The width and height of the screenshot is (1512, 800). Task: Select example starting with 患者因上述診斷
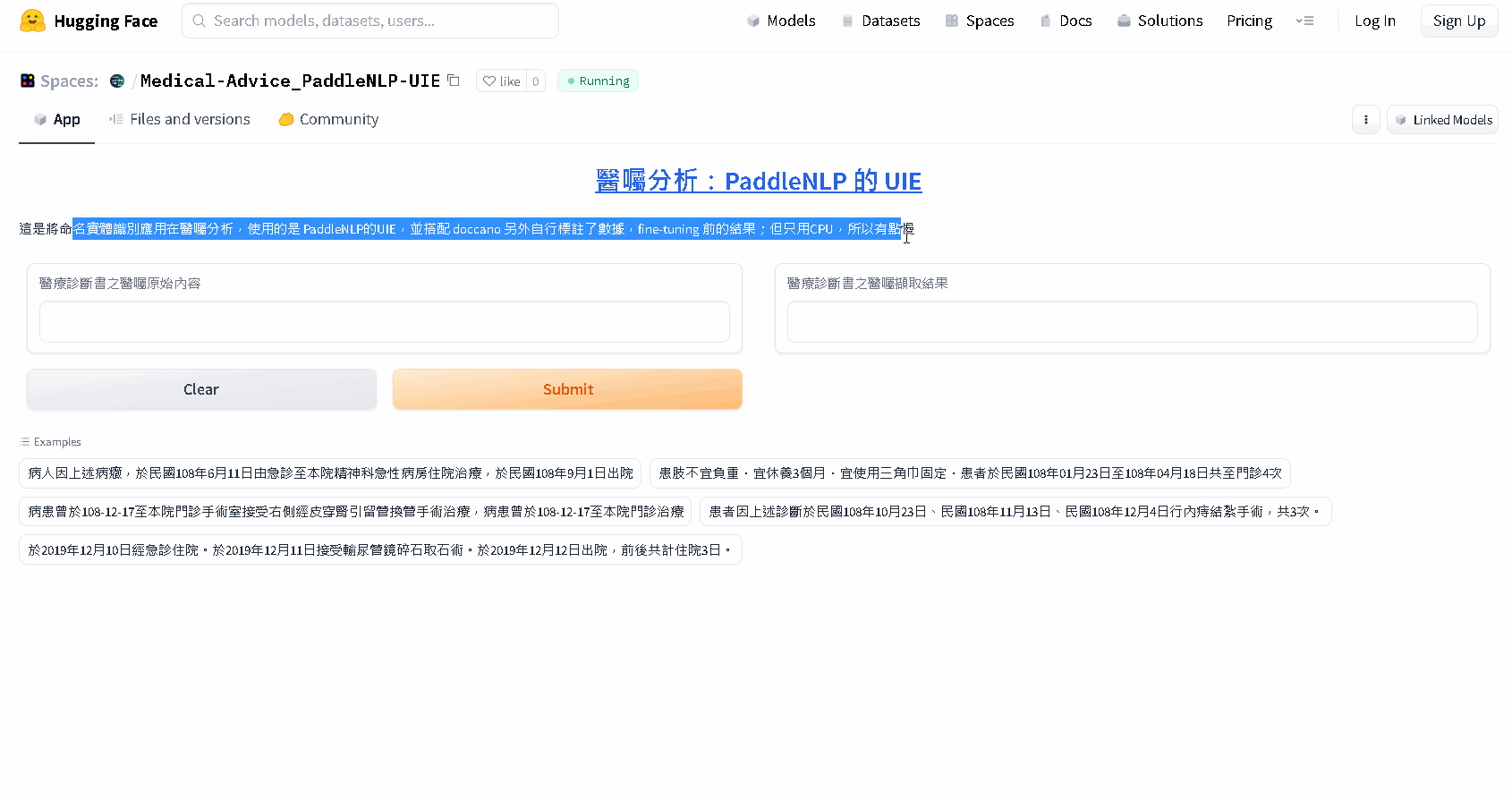(x=1015, y=512)
